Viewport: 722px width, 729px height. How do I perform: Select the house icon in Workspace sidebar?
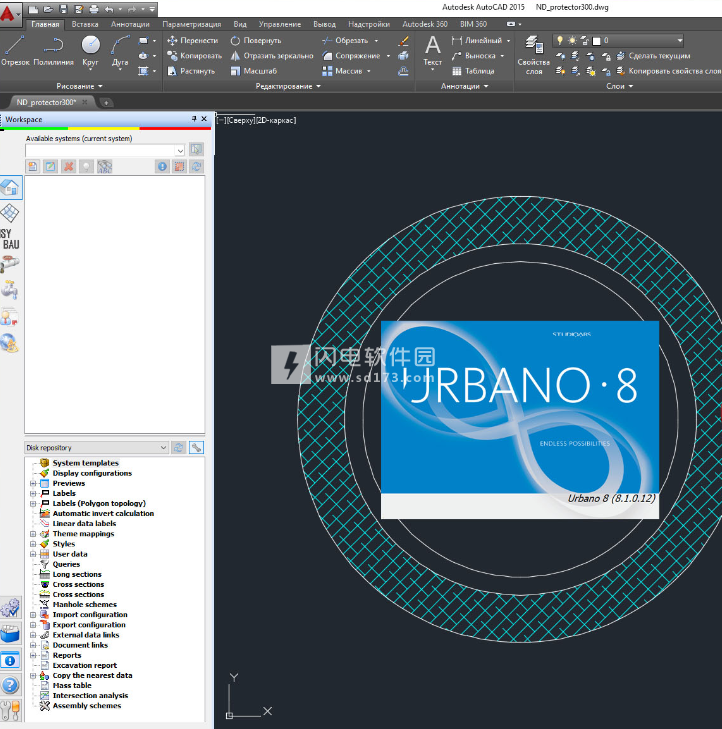(11, 188)
